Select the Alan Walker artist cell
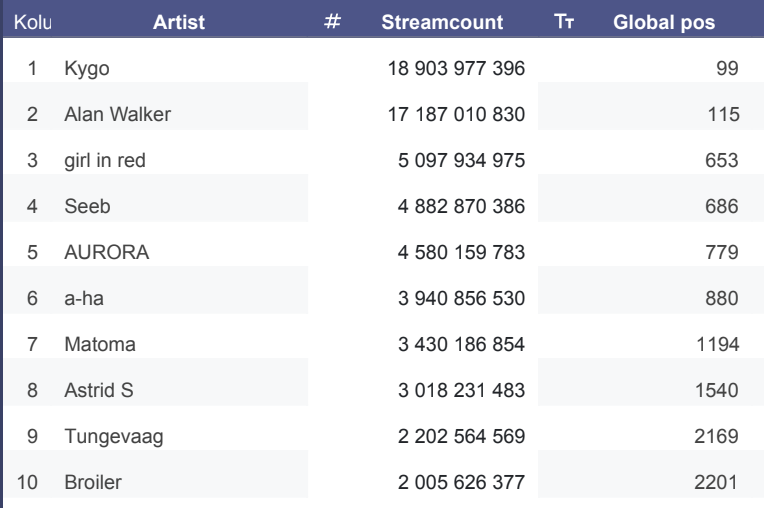 tap(117, 115)
